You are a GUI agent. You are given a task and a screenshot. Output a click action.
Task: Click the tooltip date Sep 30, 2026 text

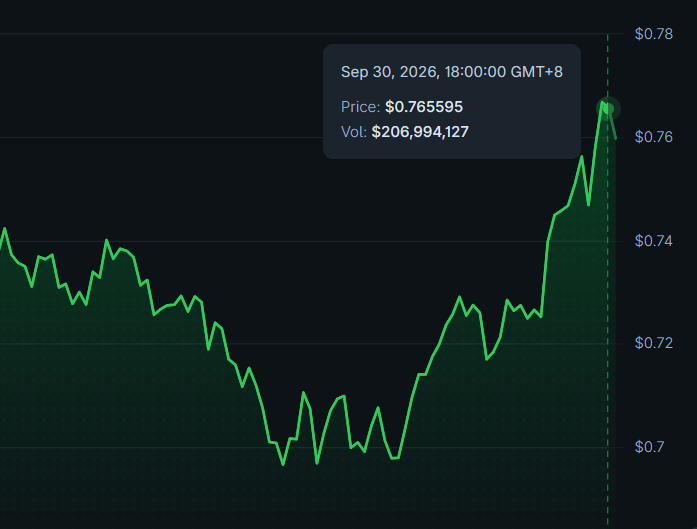click(452, 72)
